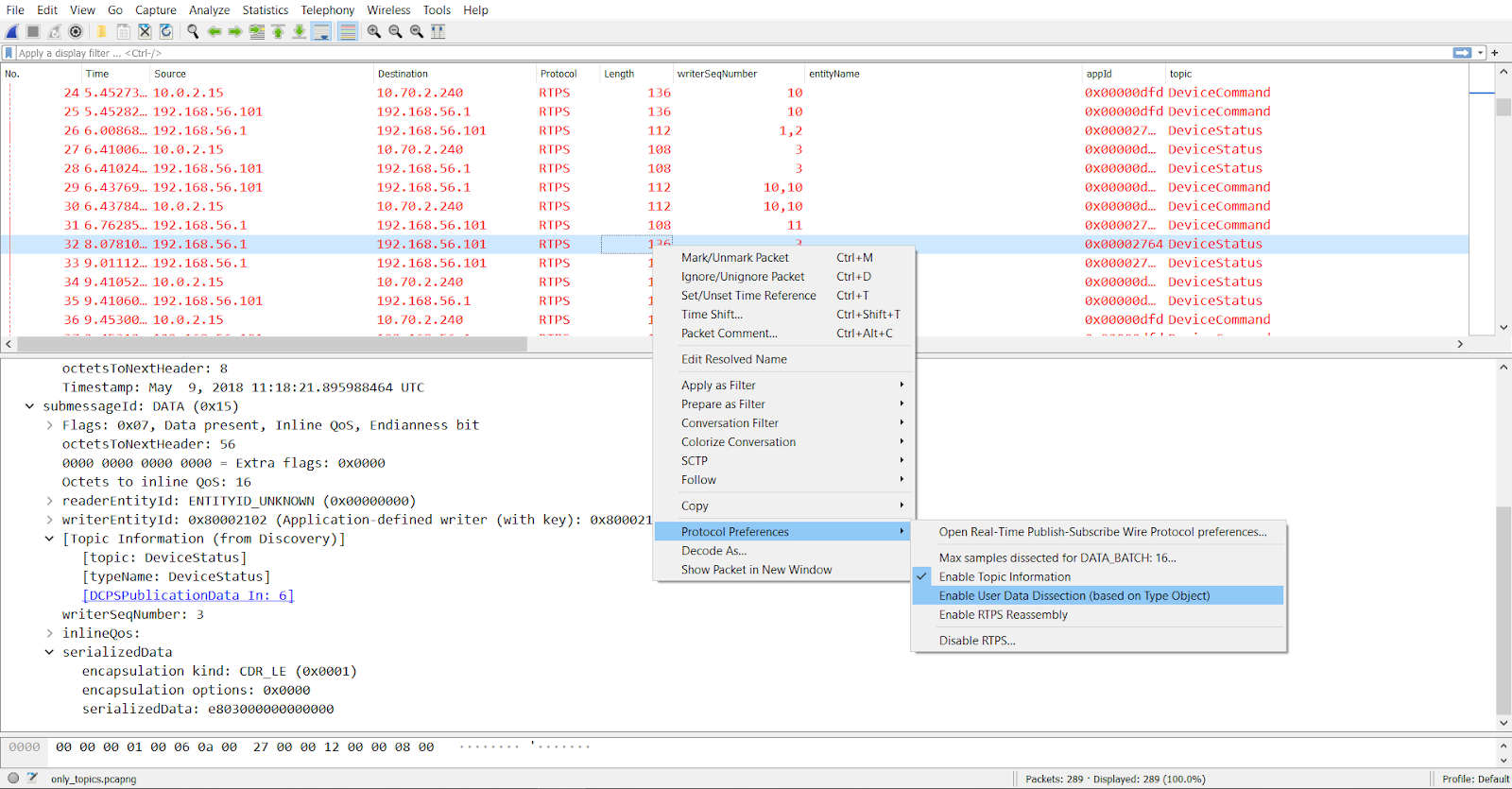Click Profile: Default in status bar

click(x=1475, y=780)
